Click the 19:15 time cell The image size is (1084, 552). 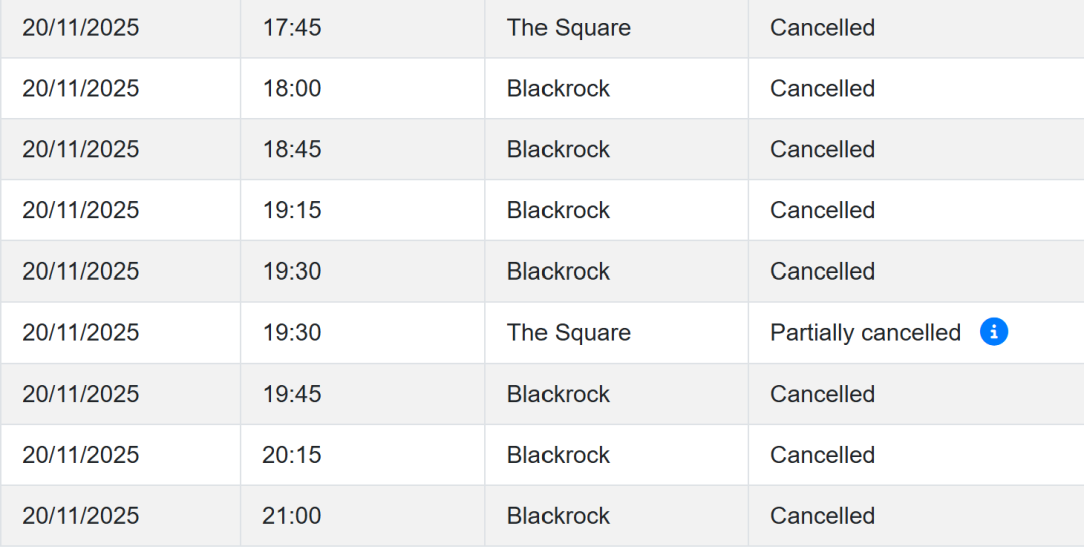click(292, 210)
